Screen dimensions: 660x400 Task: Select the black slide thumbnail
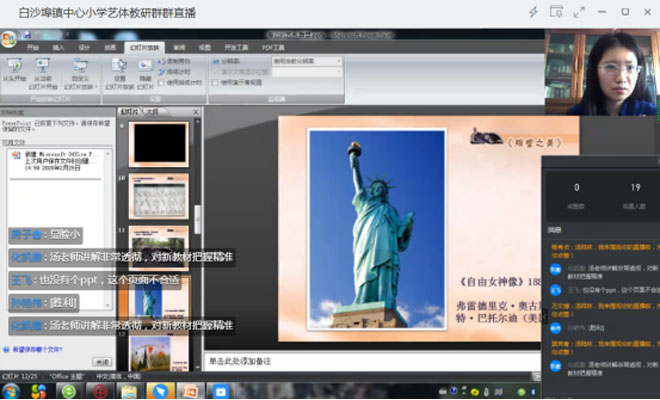[x=159, y=144]
